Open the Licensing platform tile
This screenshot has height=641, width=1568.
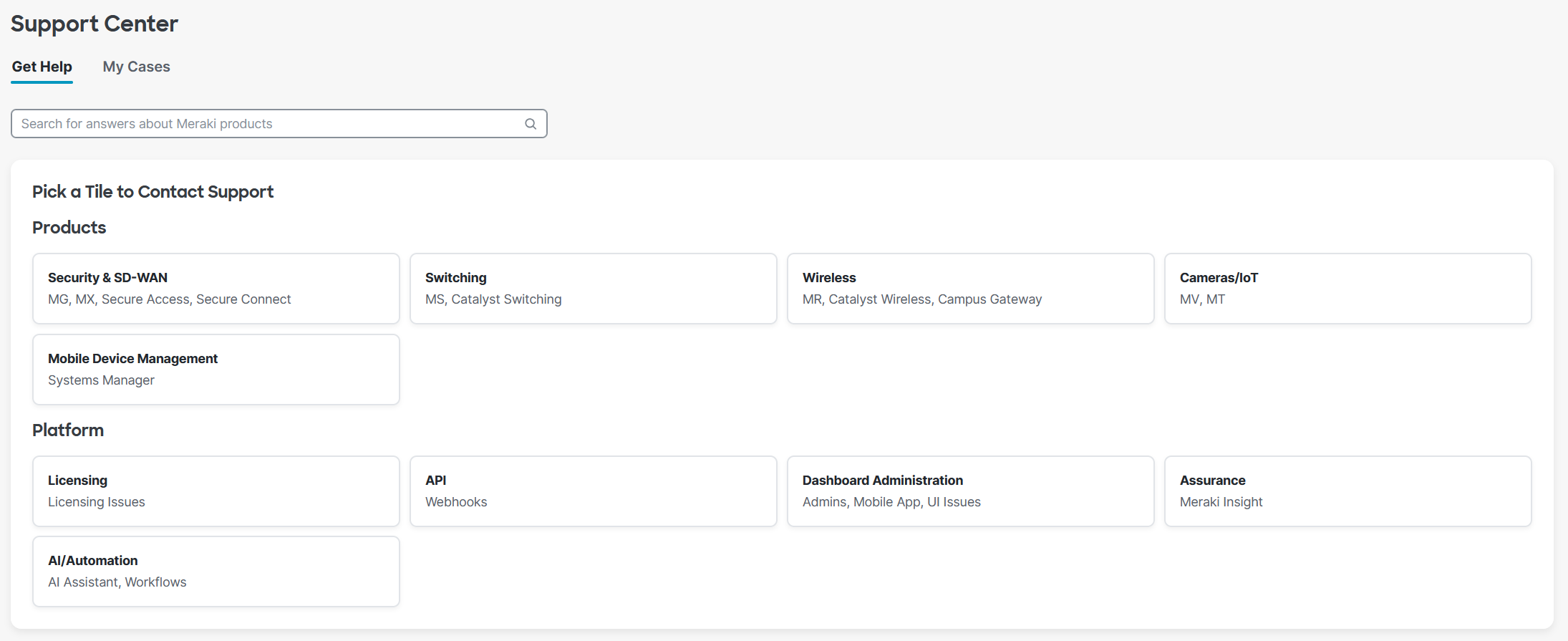pyautogui.click(x=216, y=491)
